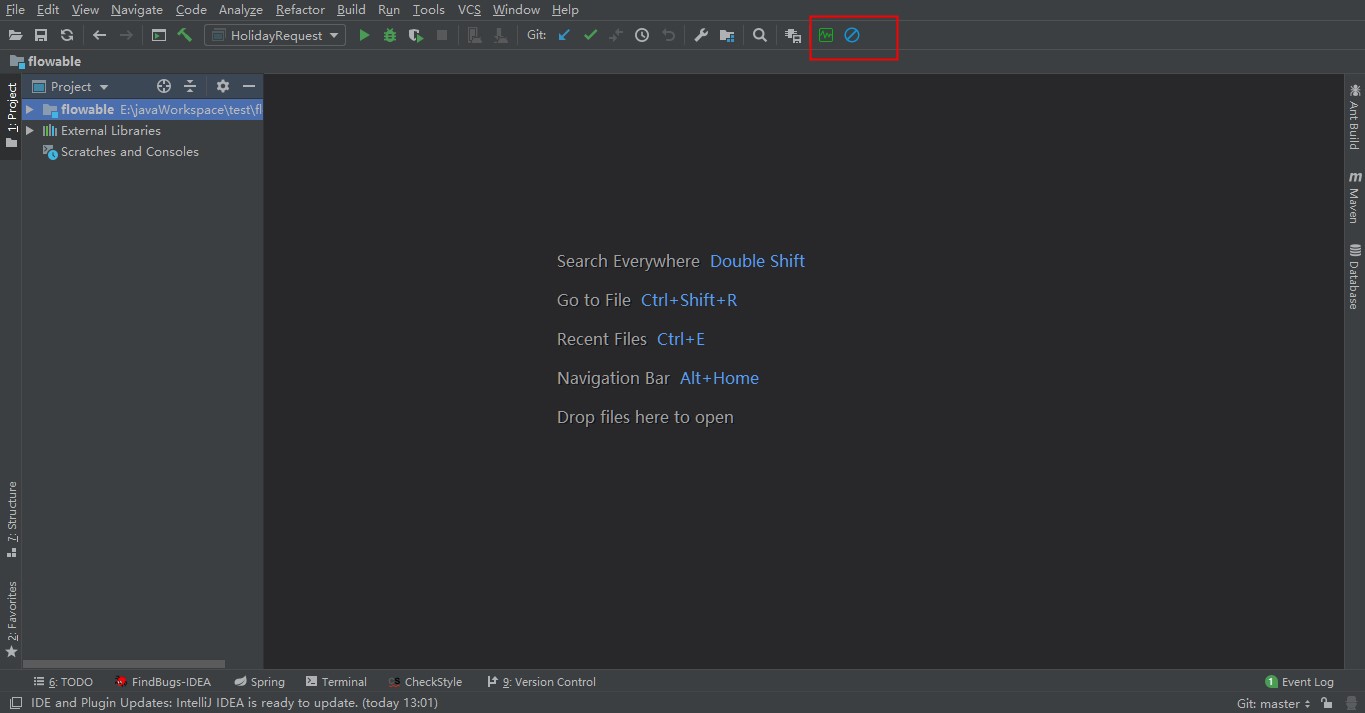Click the Git update project arrow
Screen dimensions: 1365x713
point(564,35)
